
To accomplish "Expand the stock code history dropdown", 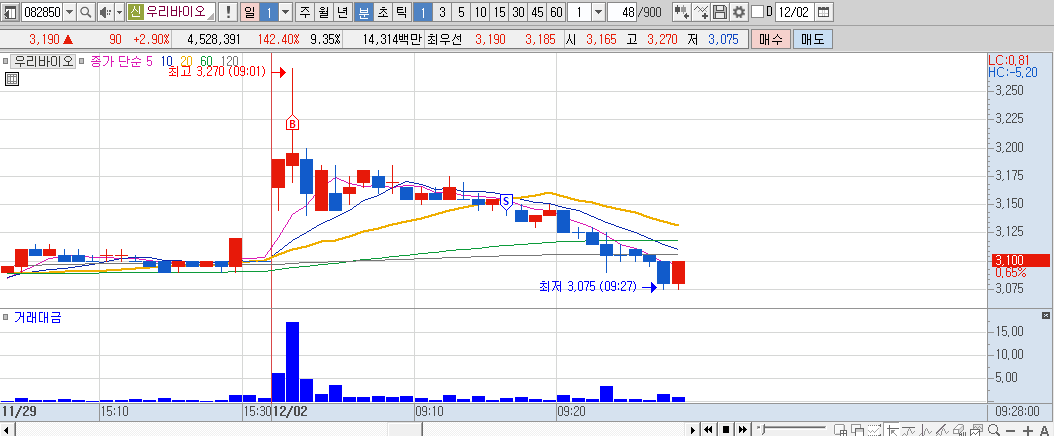I will click(70, 12).
